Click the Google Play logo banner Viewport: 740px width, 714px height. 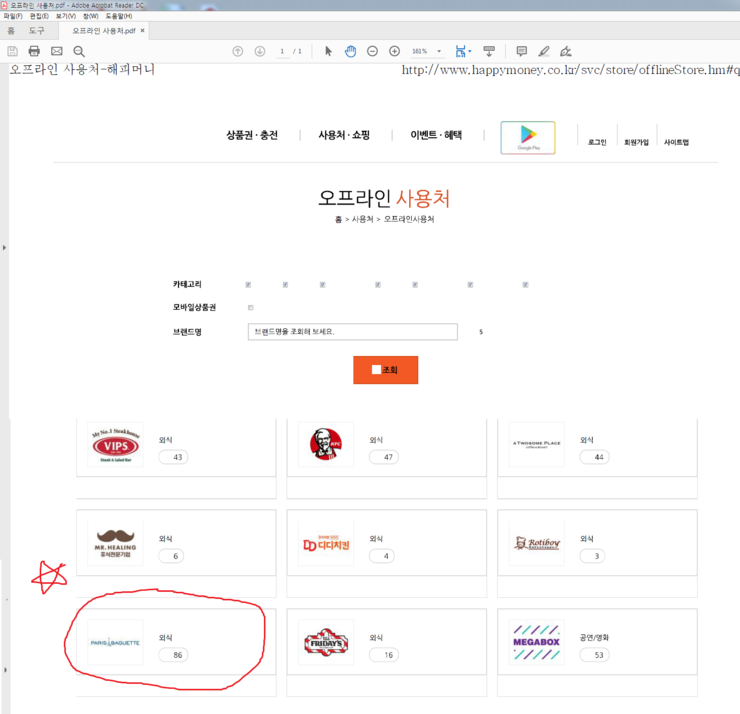(528, 137)
